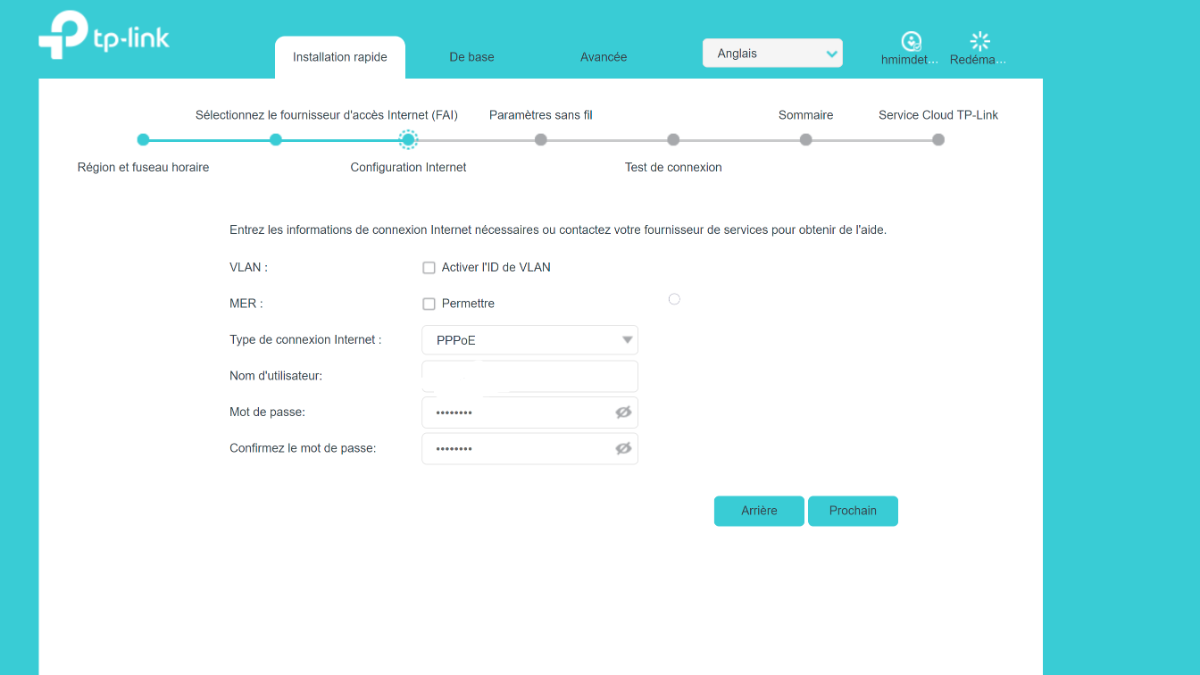Click the Redémarrer reboot icon

tap(980, 41)
